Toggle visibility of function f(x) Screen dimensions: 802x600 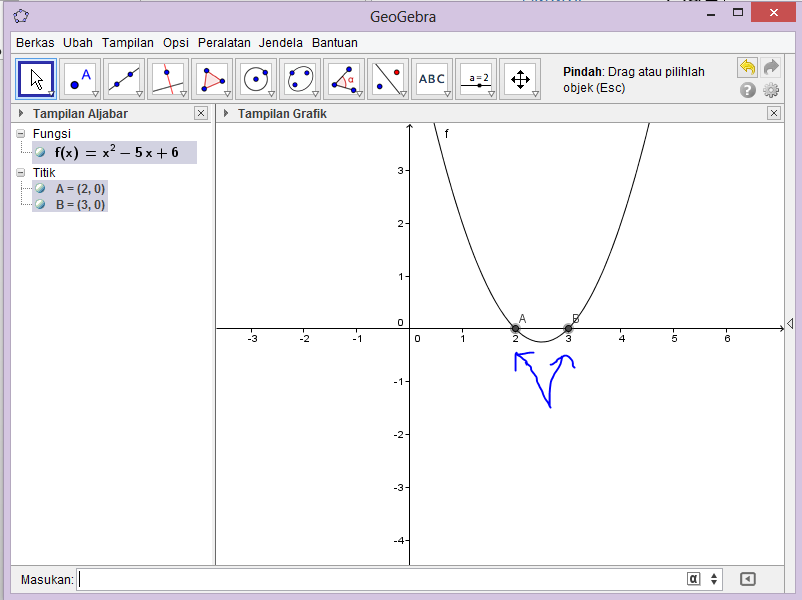click(x=40, y=152)
